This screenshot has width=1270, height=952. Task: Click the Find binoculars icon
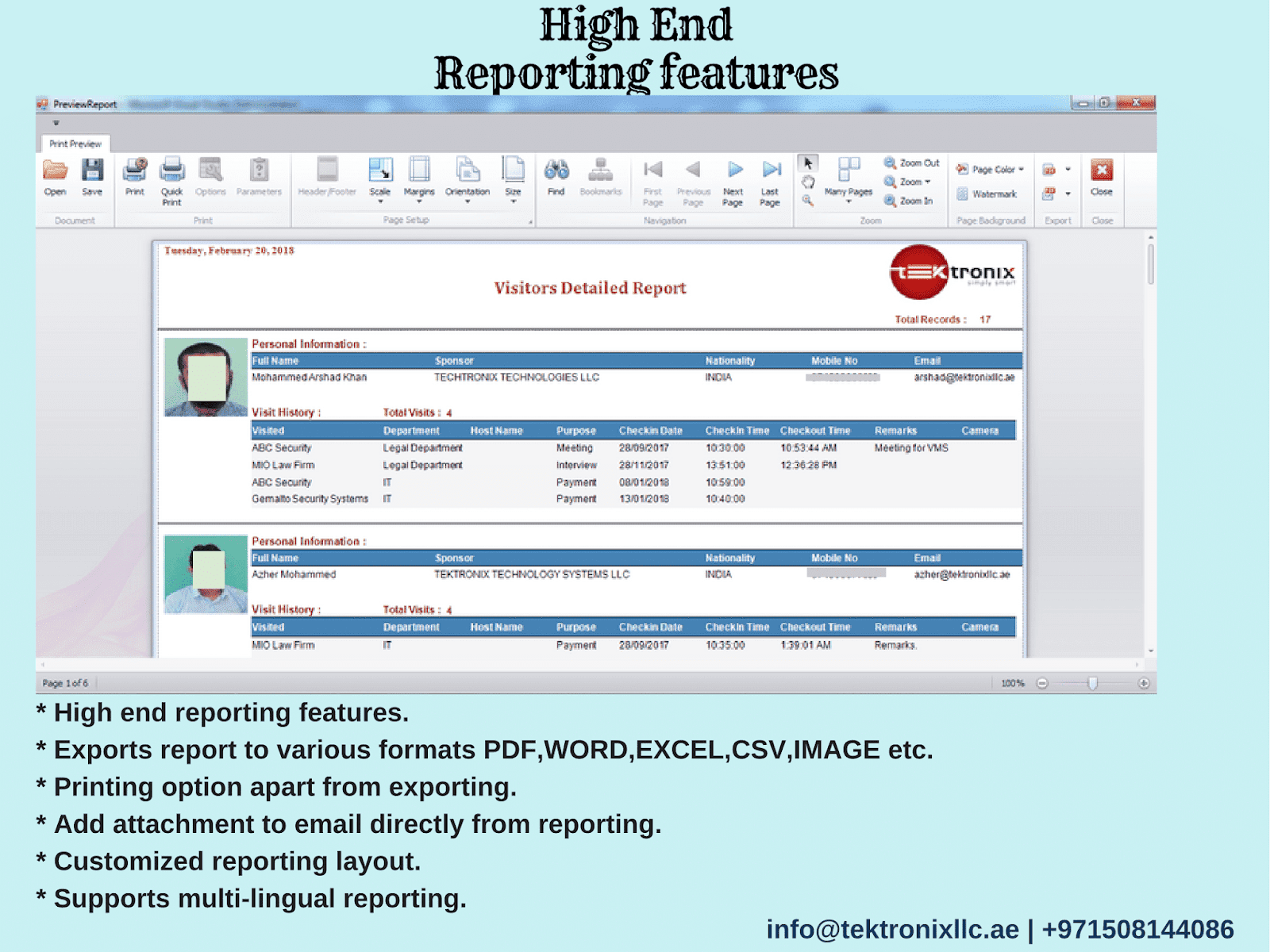tap(556, 170)
